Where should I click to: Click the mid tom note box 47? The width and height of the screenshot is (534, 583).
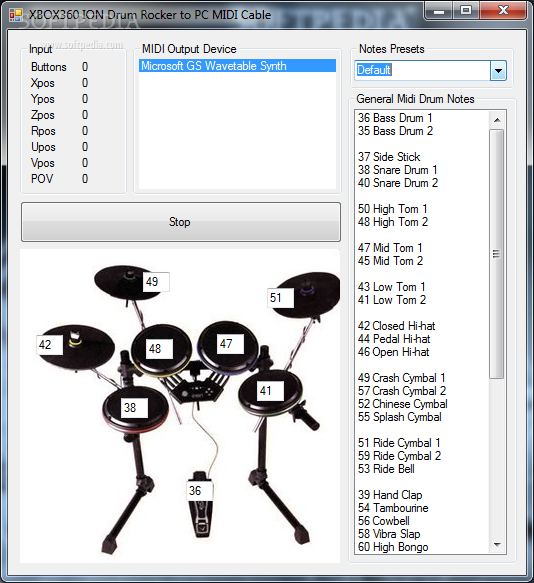tap(231, 344)
